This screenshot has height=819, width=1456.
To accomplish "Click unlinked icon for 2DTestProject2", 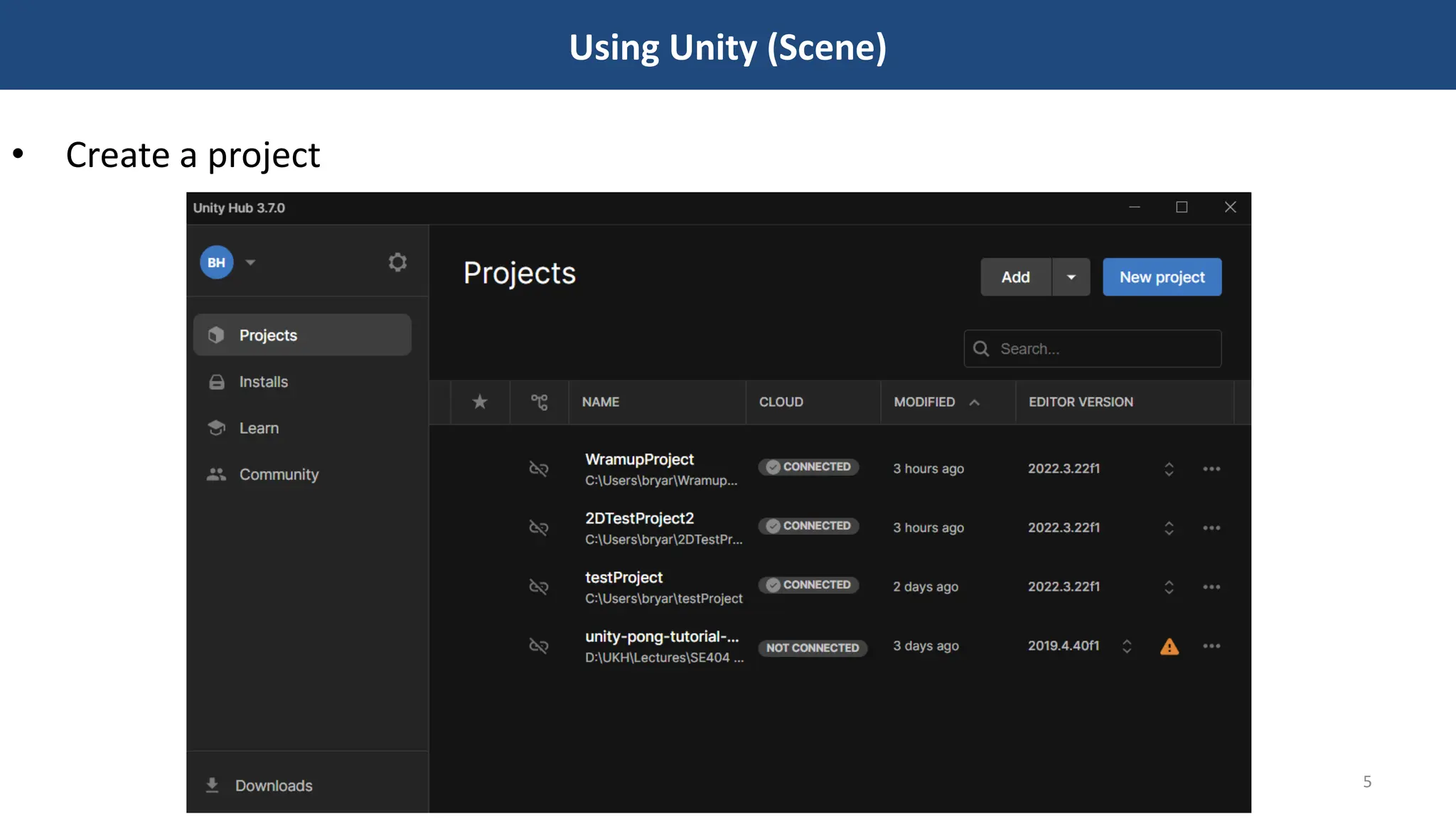I will (x=539, y=528).
